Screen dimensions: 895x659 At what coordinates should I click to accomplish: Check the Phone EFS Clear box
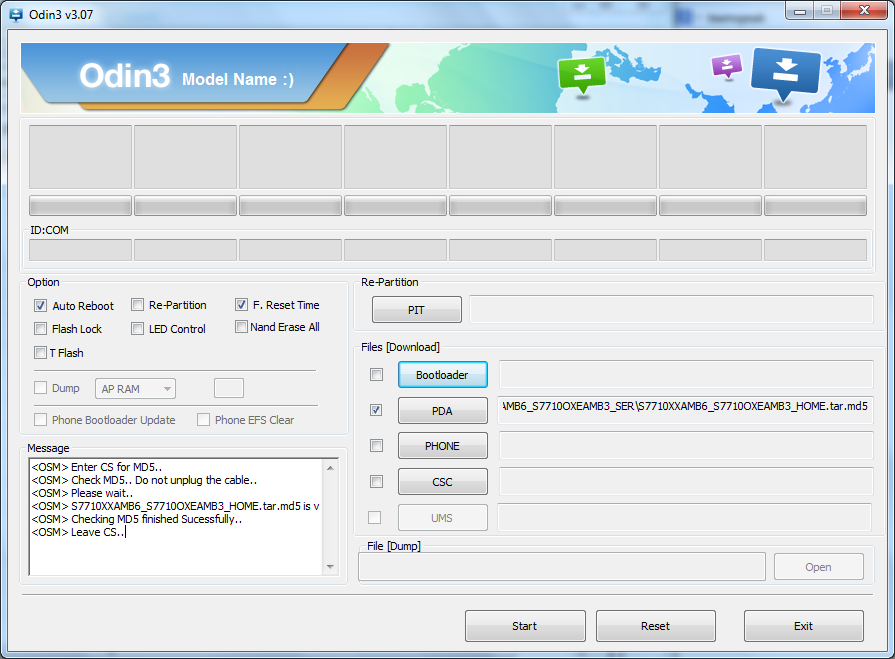(x=203, y=420)
